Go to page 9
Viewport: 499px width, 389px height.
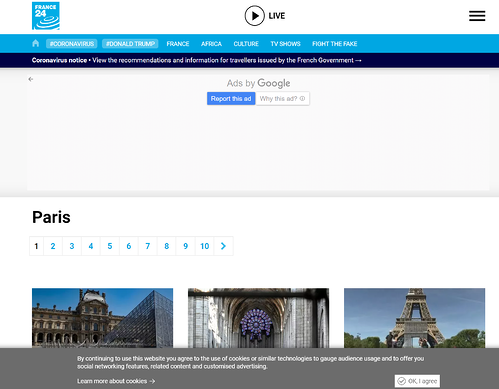[186, 246]
